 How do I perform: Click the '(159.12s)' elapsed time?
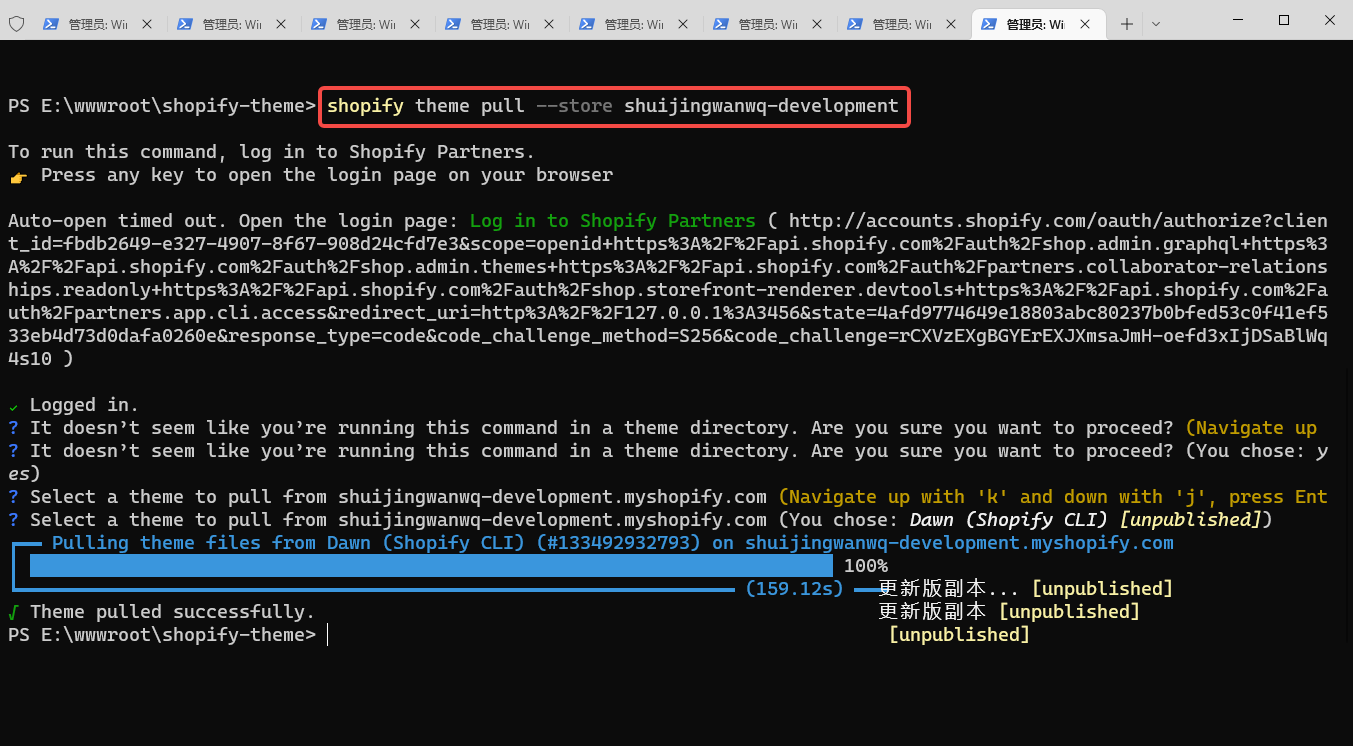(795, 589)
